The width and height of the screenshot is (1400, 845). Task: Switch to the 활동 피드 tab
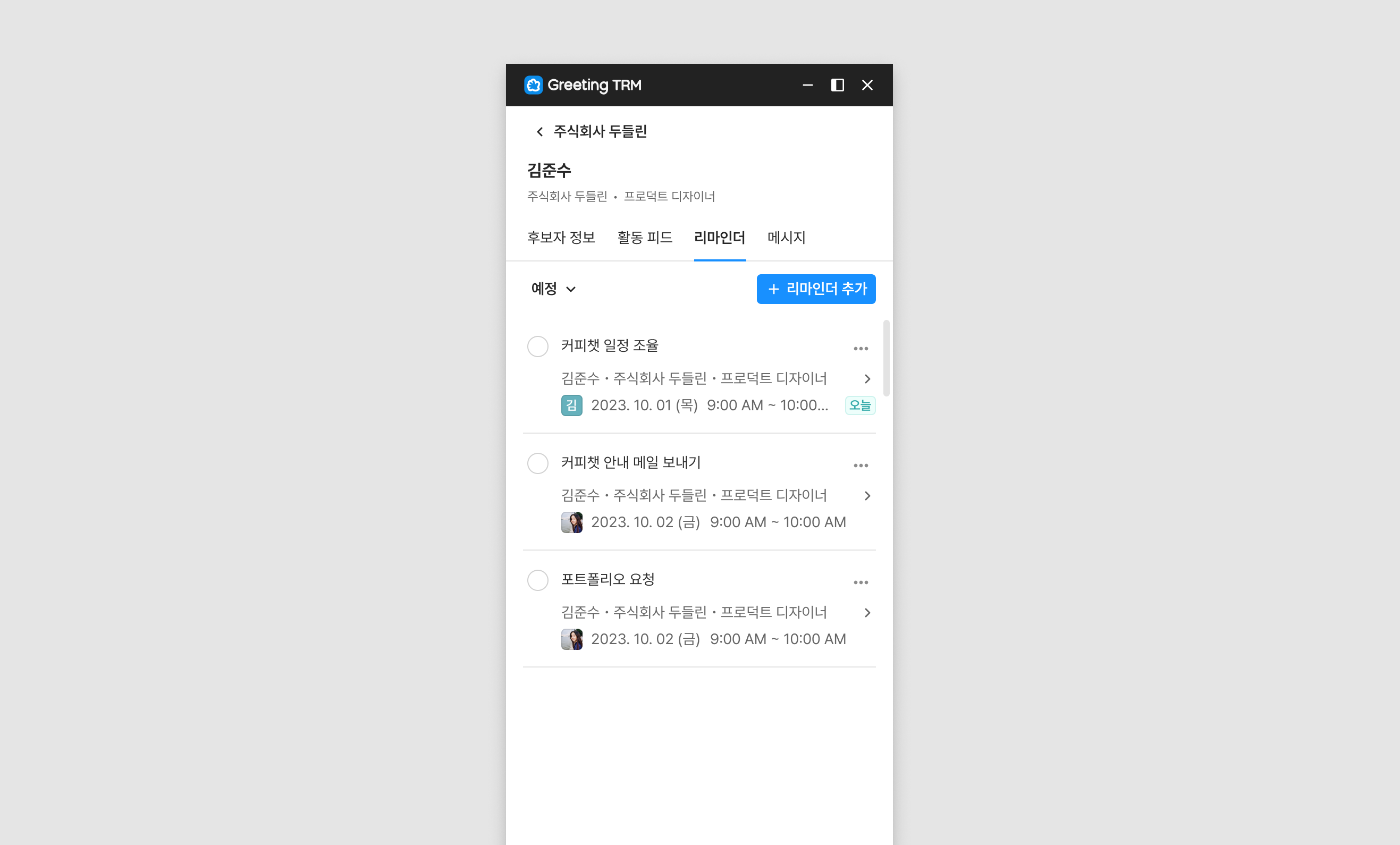click(645, 238)
